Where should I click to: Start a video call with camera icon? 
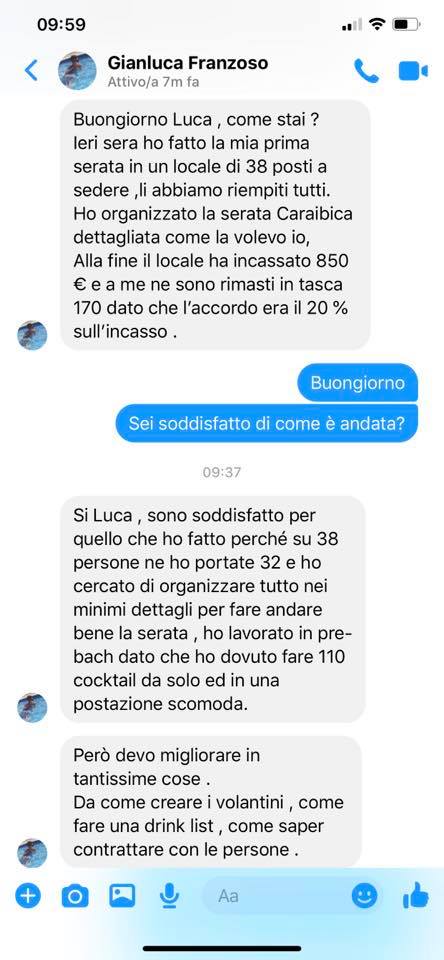pos(413,71)
